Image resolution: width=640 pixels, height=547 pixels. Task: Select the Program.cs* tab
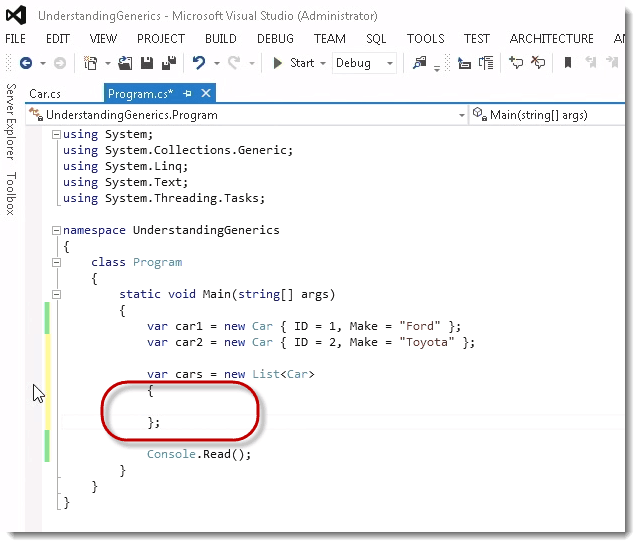click(x=140, y=94)
